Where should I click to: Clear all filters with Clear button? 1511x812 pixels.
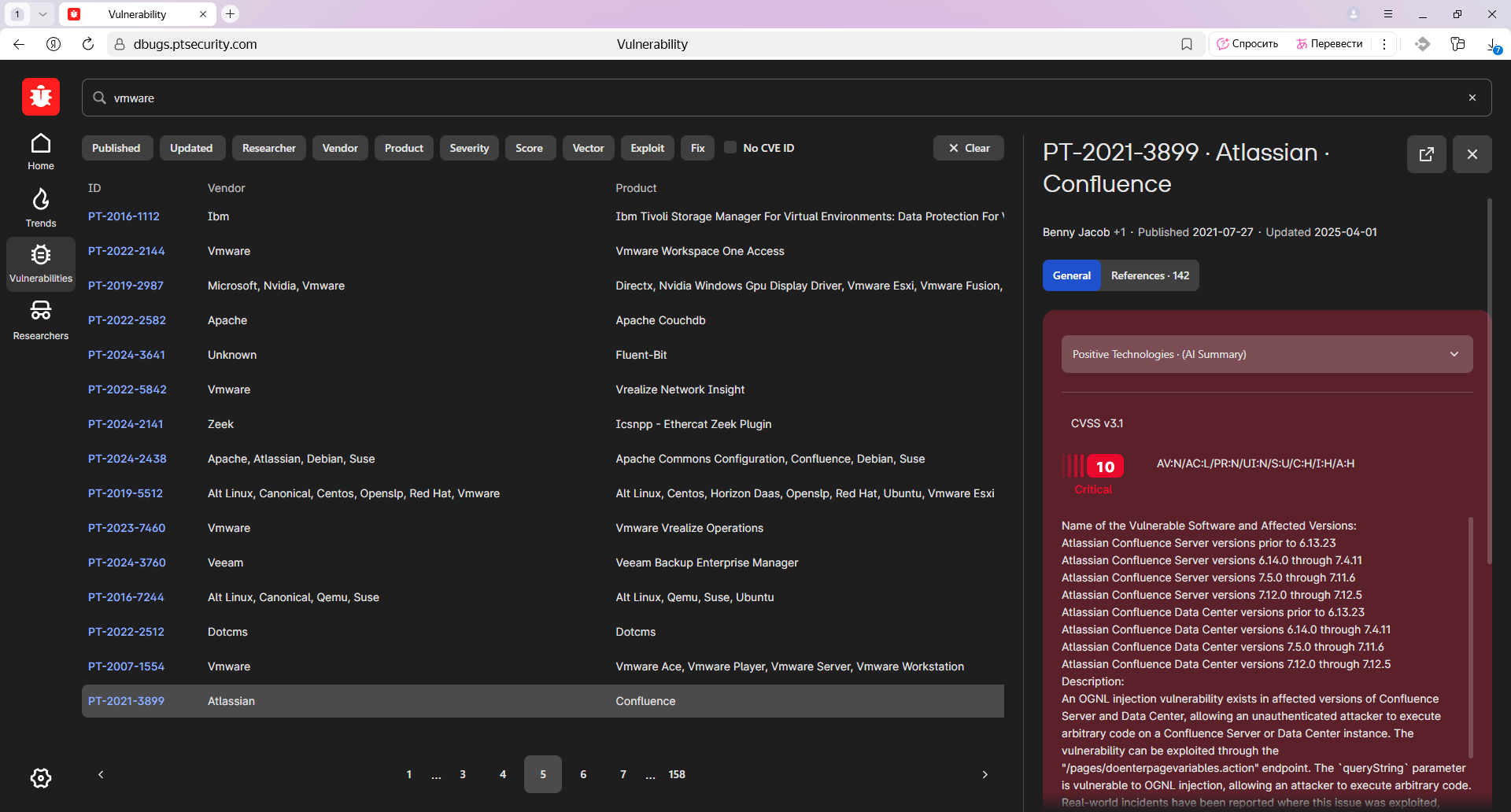point(969,148)
